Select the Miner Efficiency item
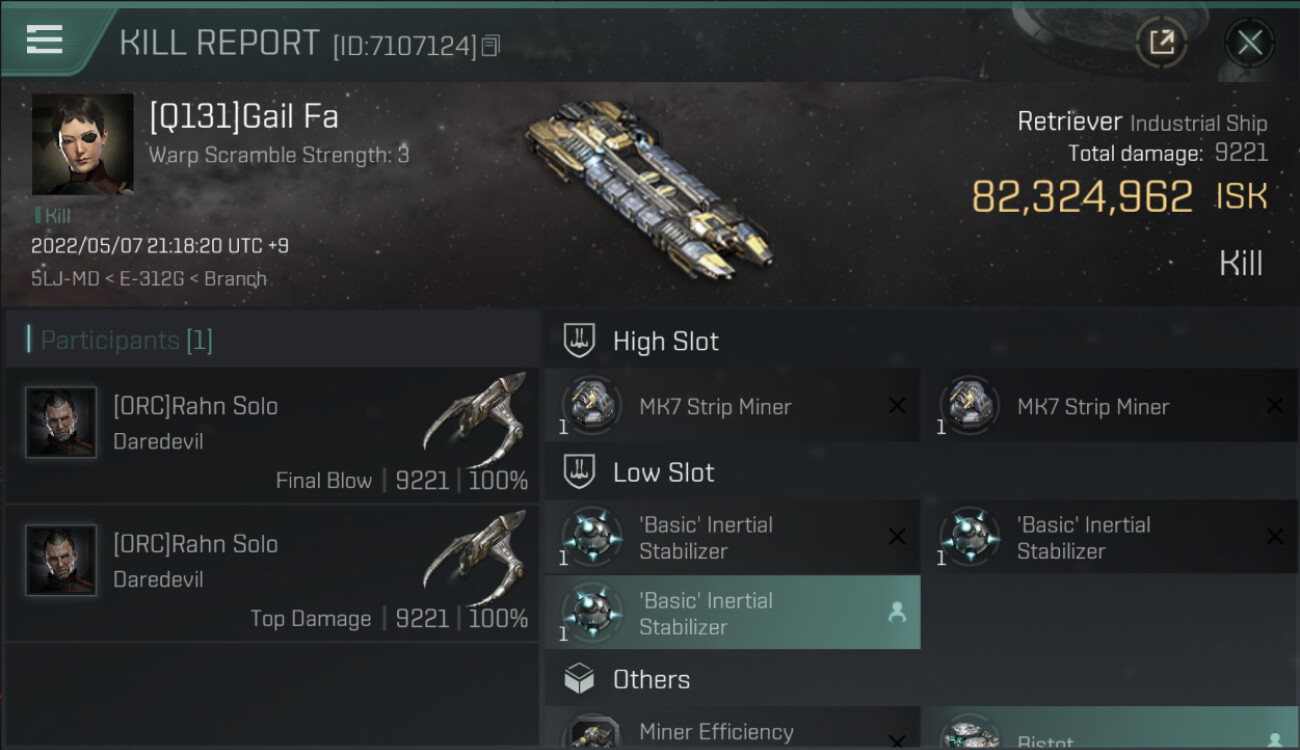1300x750 pixels. pos(716,733)
